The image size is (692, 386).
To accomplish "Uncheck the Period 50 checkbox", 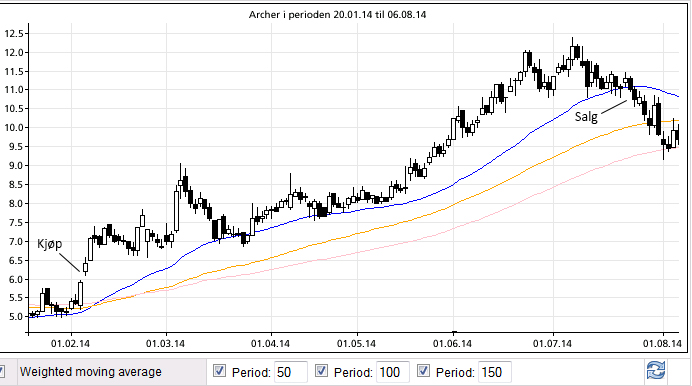I will click(x=219, y=371).
